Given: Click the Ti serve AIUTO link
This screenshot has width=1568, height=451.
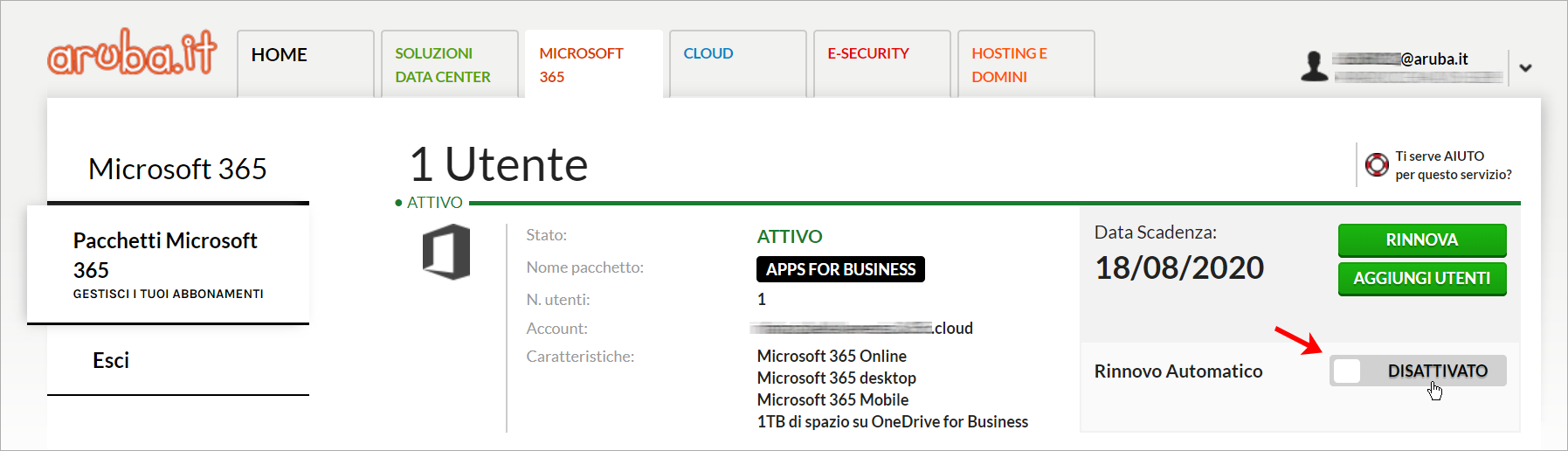Looking at the screenshot, I should click(1453, 165).
